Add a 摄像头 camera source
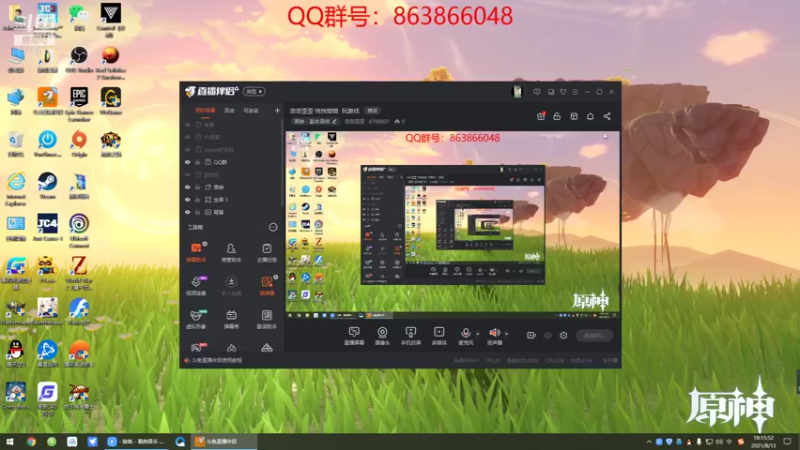 click(382, 336)
